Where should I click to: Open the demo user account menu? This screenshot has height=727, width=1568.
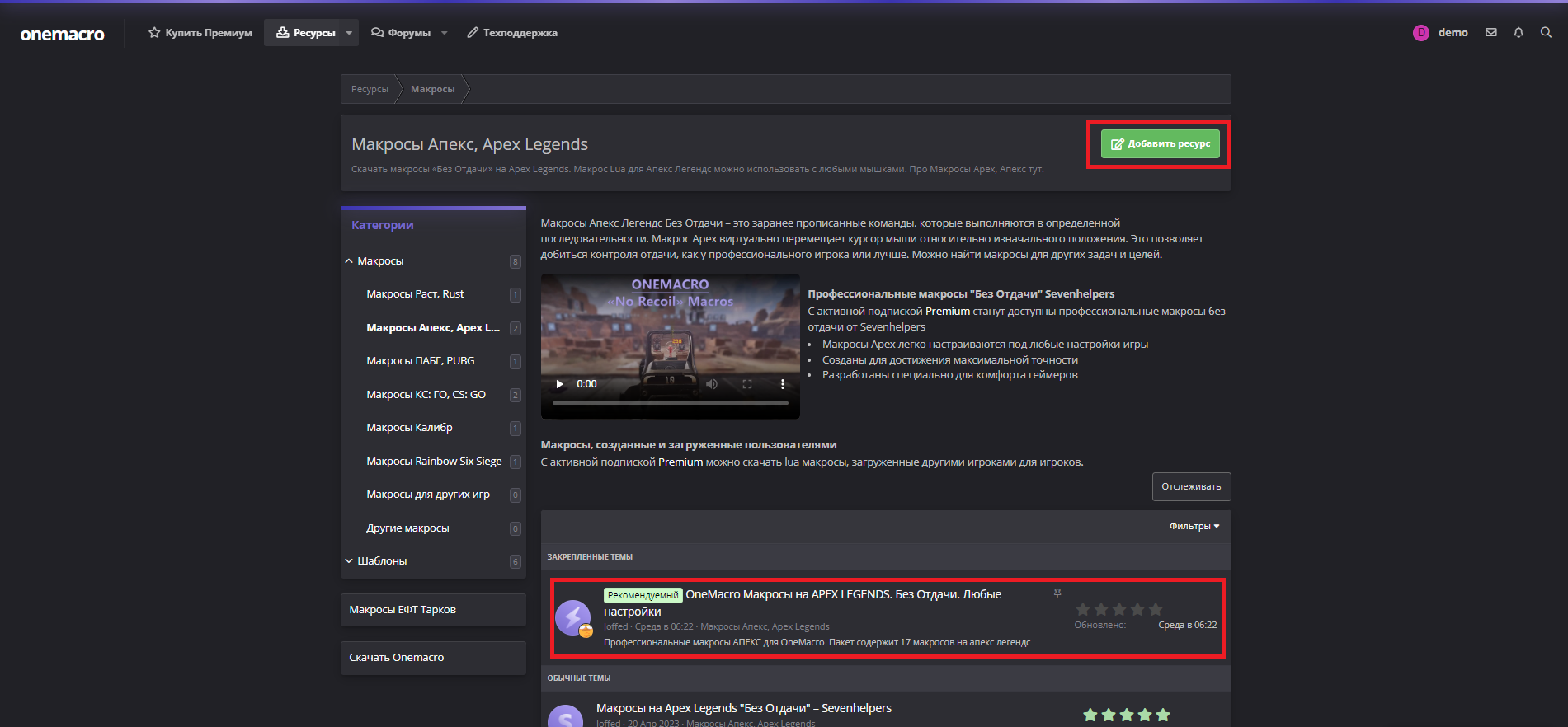[1453, 33]
